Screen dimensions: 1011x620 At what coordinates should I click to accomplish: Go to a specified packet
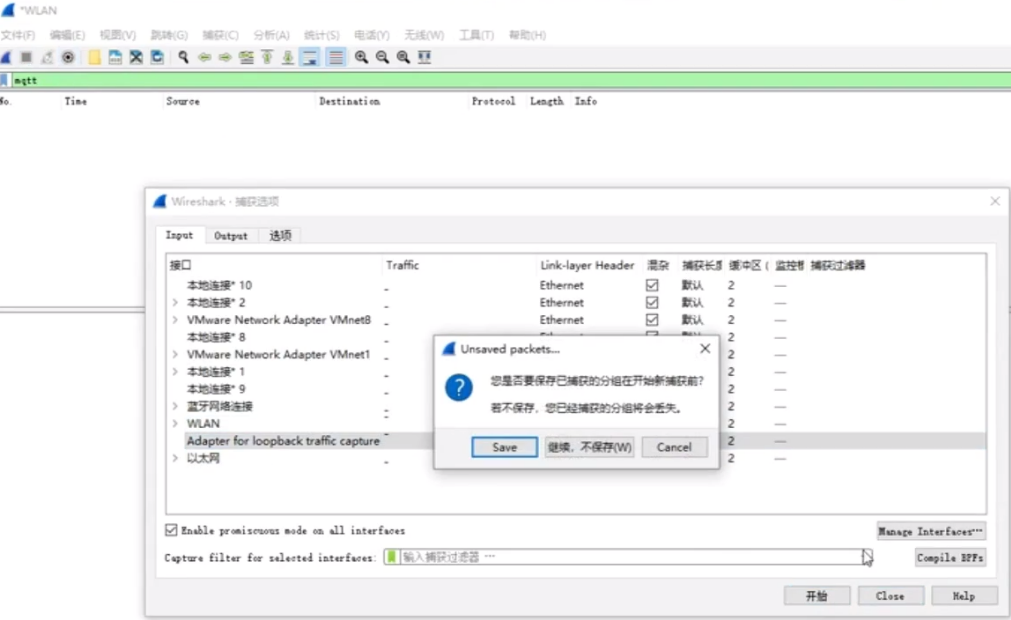pos(246,57)
